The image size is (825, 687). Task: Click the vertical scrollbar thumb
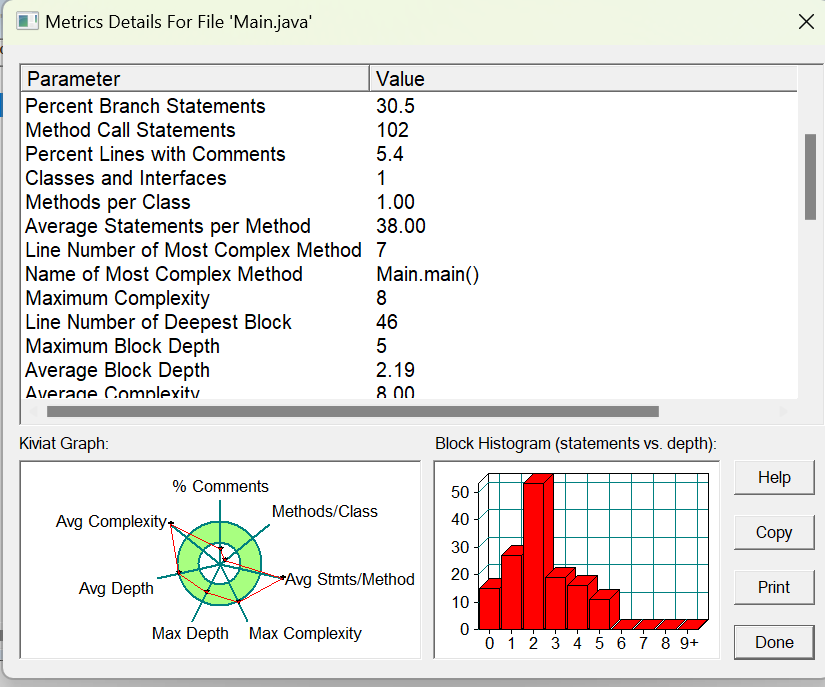click(810, 177)
